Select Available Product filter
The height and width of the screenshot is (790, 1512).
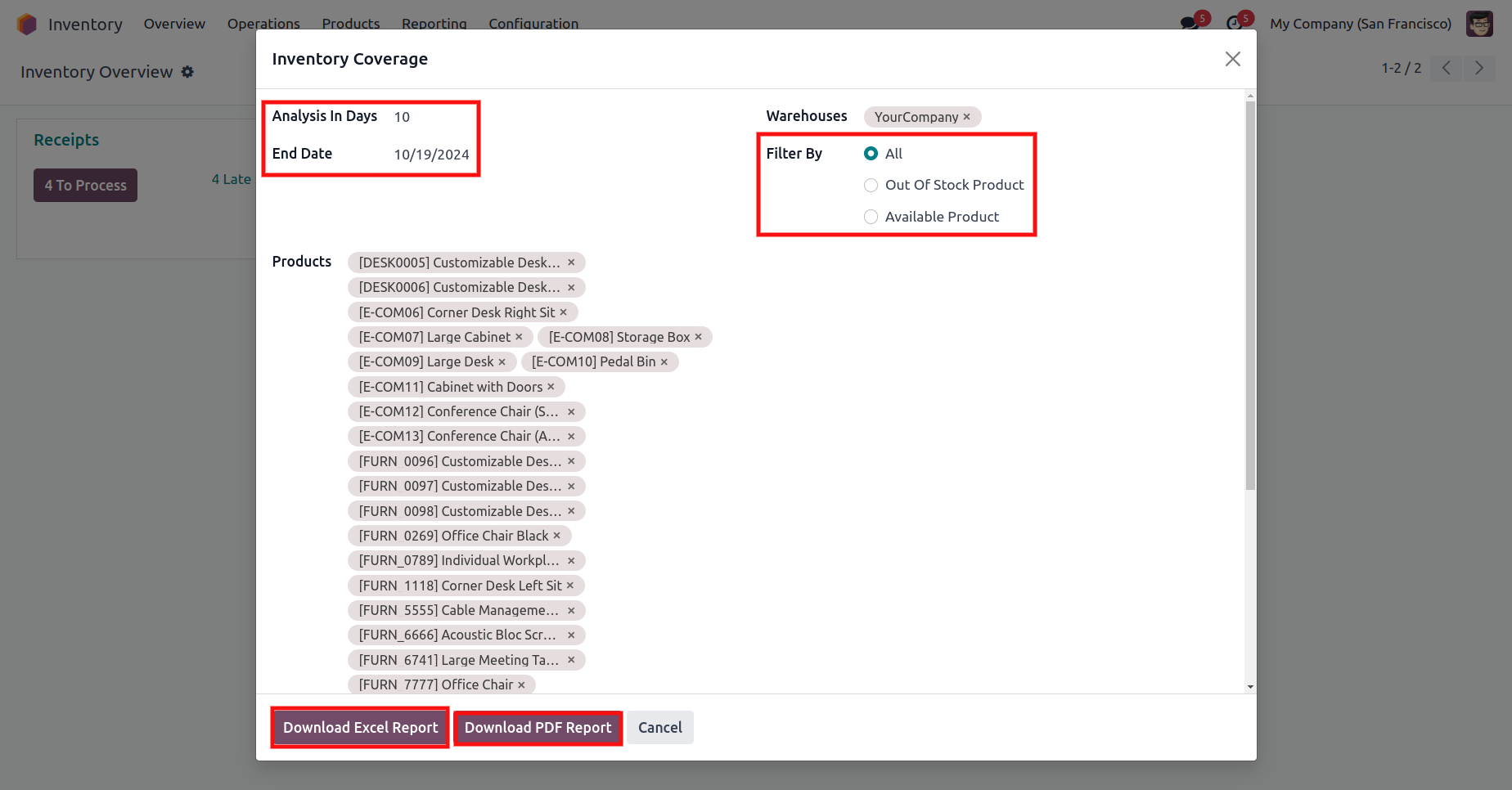coord(871,217)
